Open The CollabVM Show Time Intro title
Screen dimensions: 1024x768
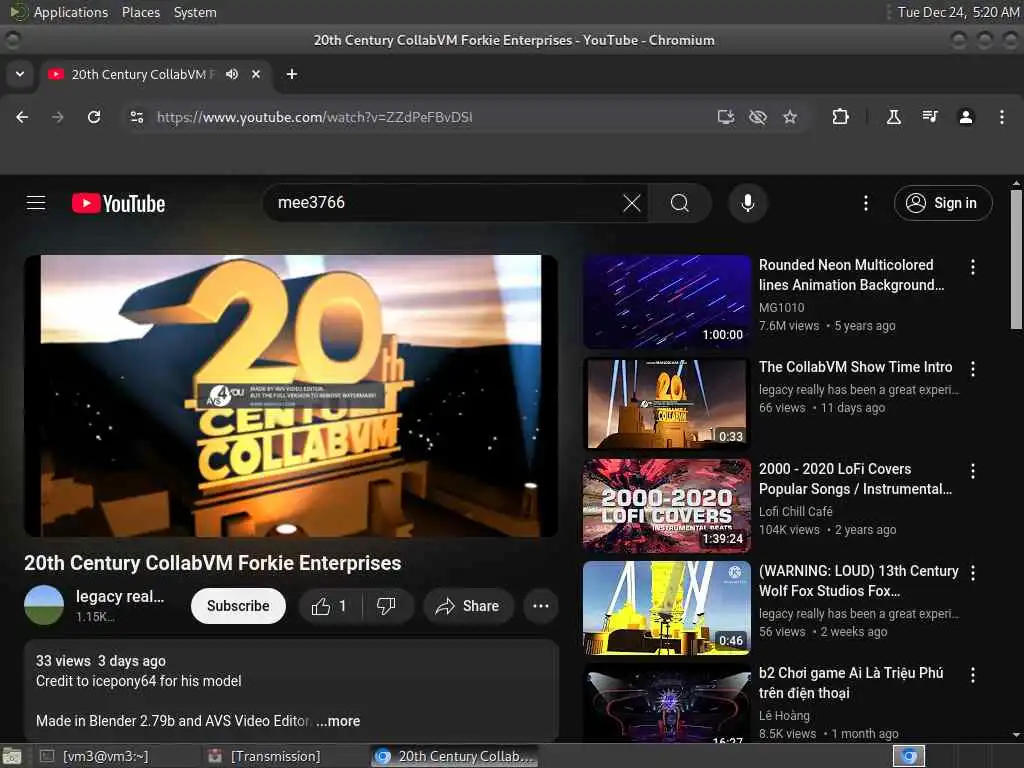[x=856, y=367]
